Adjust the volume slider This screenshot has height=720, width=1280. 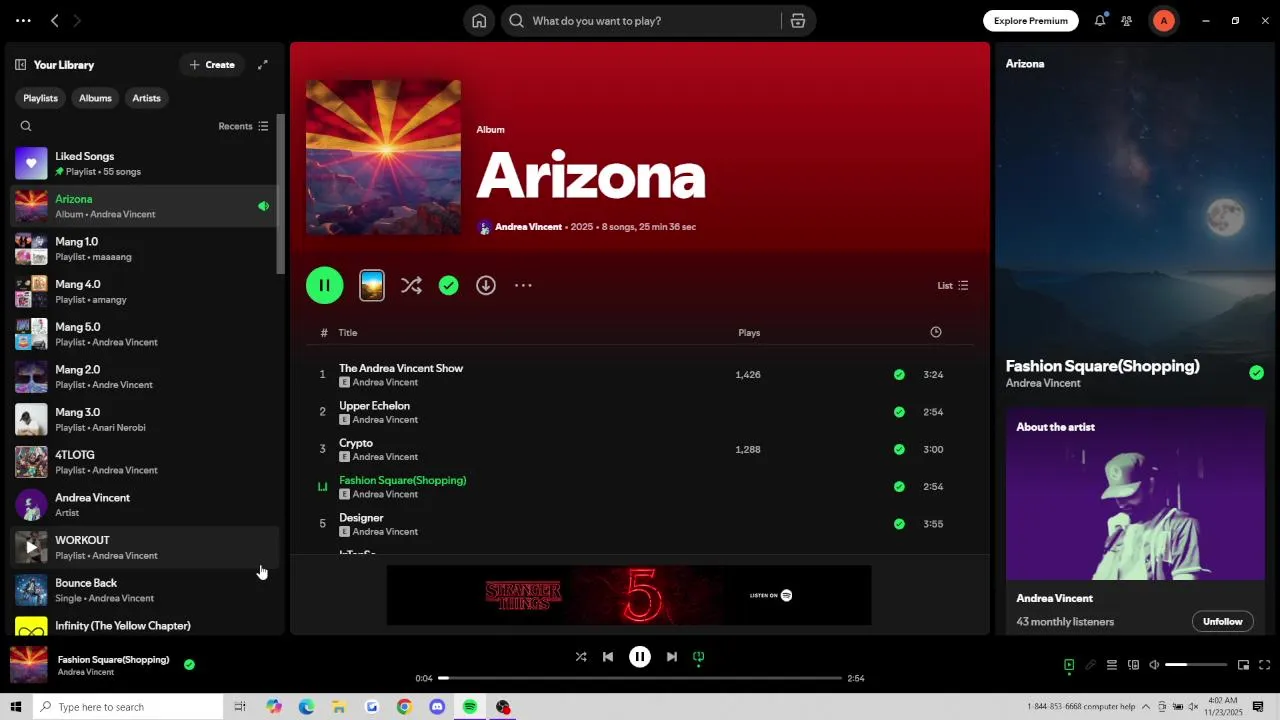coord(1196,665)
